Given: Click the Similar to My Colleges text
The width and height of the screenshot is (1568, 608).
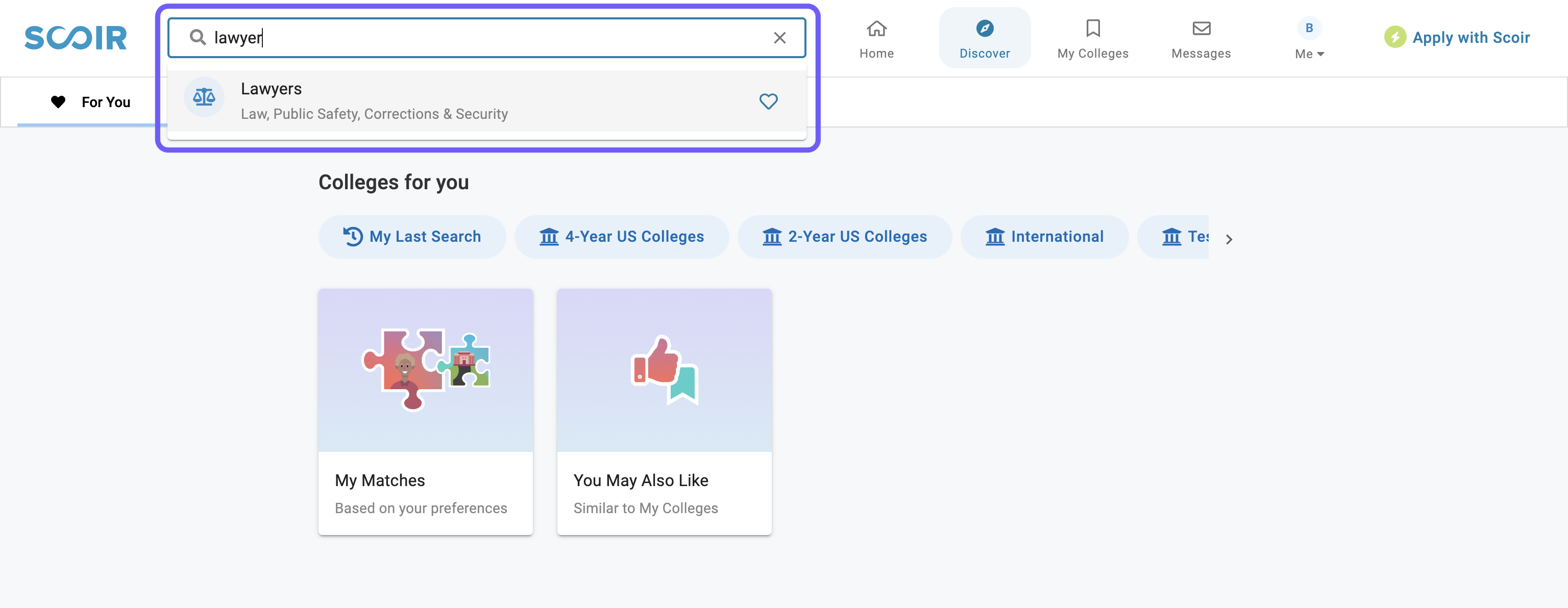Looking at the screenshot, I should click(645, 509).
